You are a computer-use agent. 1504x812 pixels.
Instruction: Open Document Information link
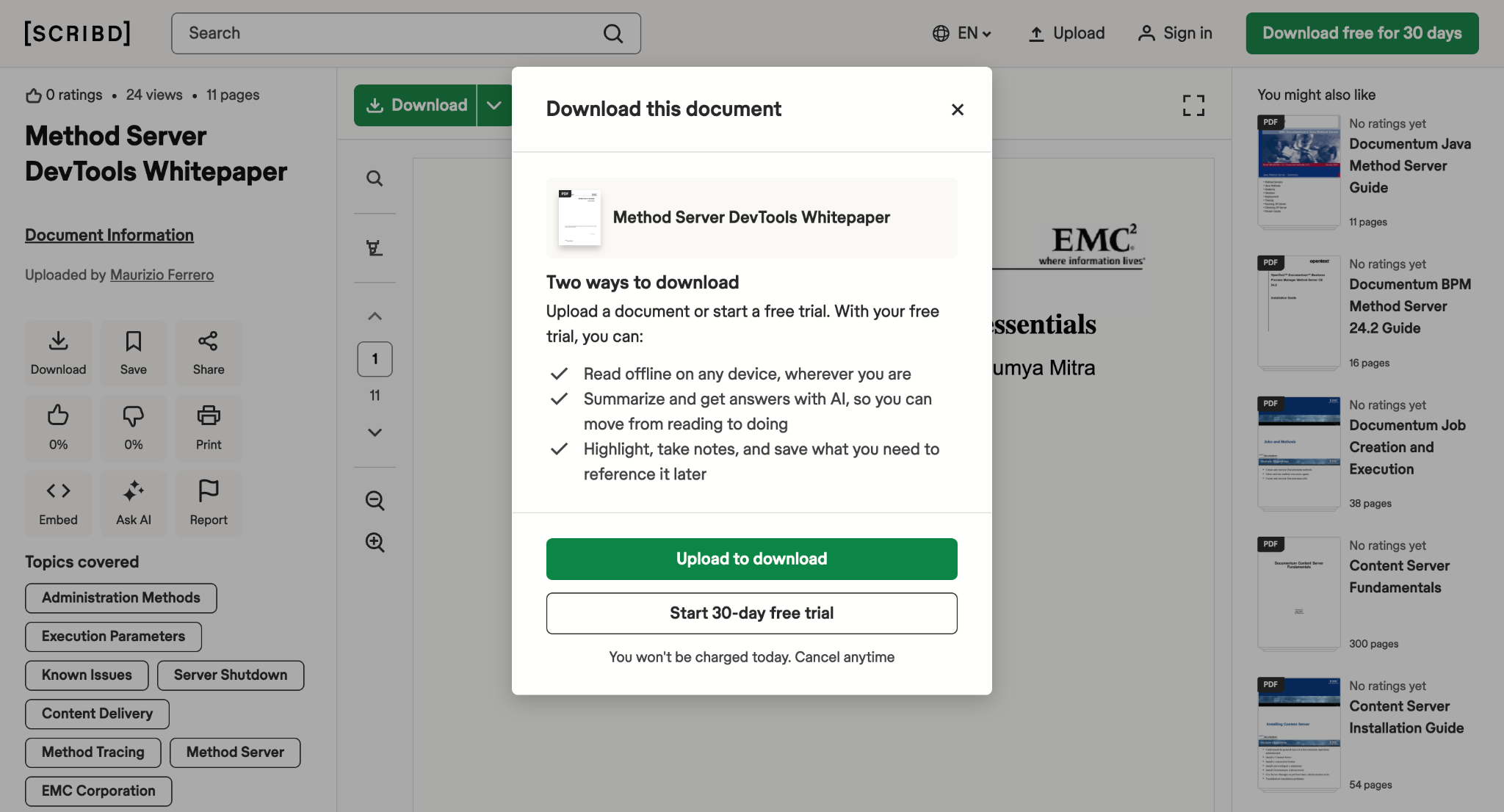[x=109, y=235]
